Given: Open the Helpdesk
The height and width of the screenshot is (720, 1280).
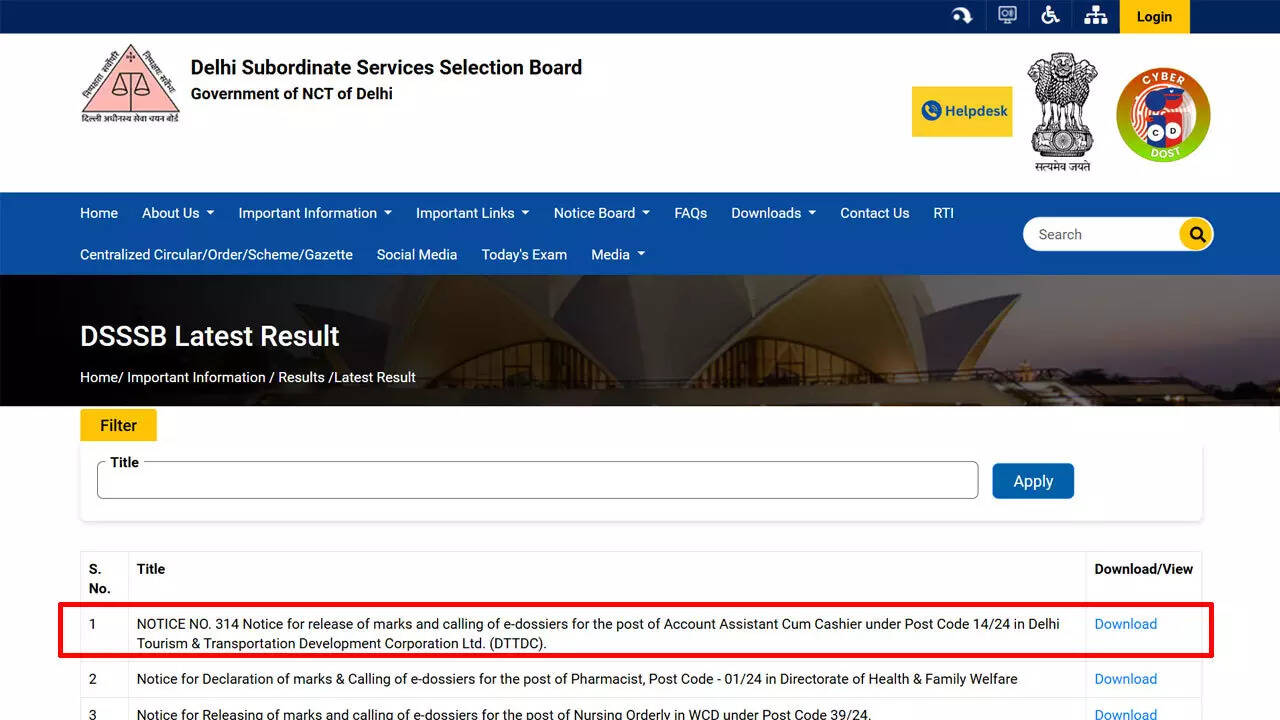Looking at the screenshot, I should (961, 111).
